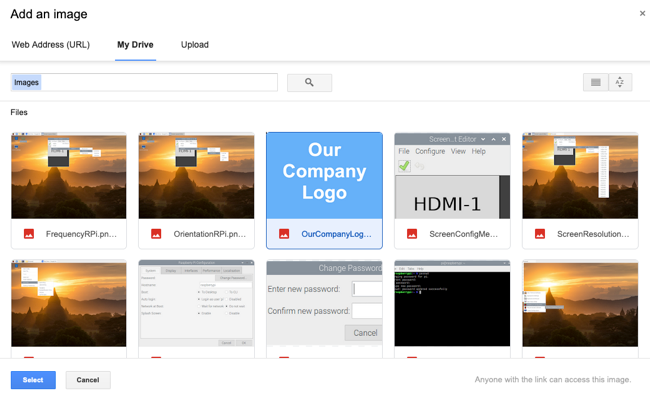
Task: Click the magnifying glass search button
Action: pos(309,82)
